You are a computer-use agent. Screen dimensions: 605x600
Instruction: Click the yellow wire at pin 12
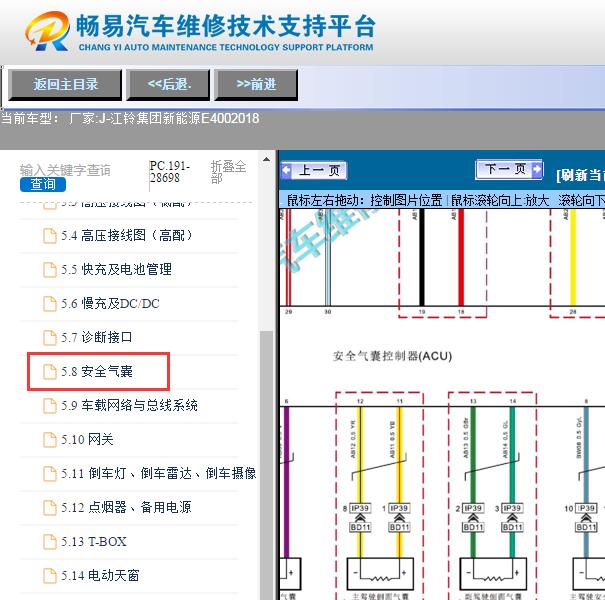(360, 455)
